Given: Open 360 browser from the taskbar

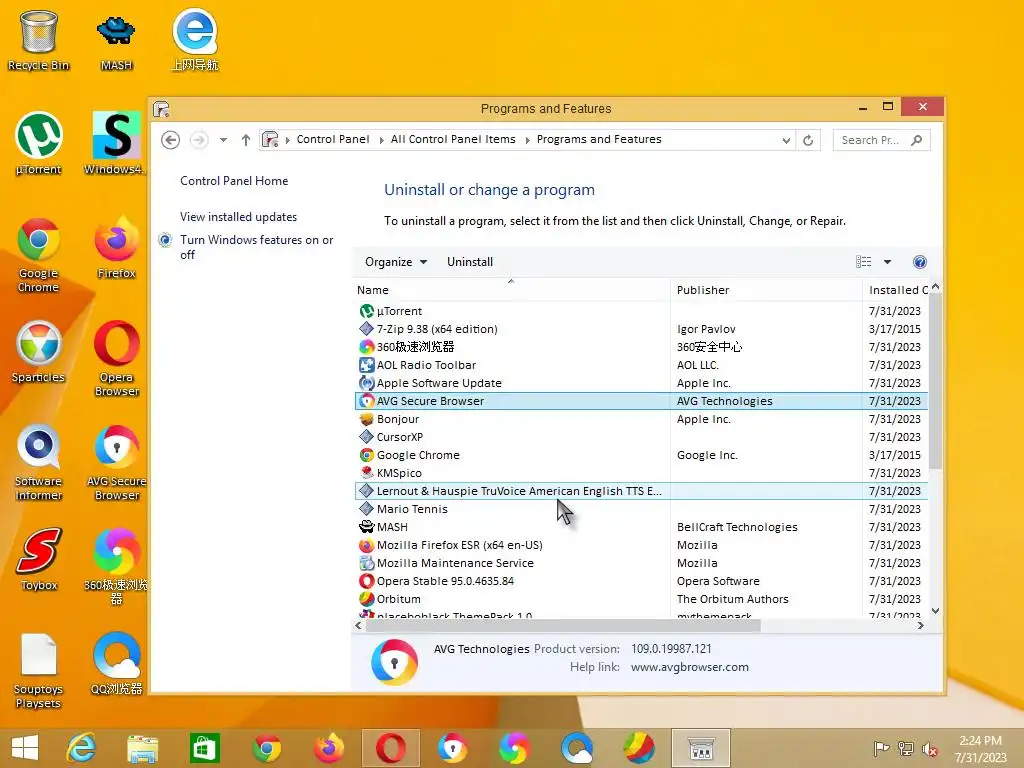Looking at the screenshot, I should point(515,748).
